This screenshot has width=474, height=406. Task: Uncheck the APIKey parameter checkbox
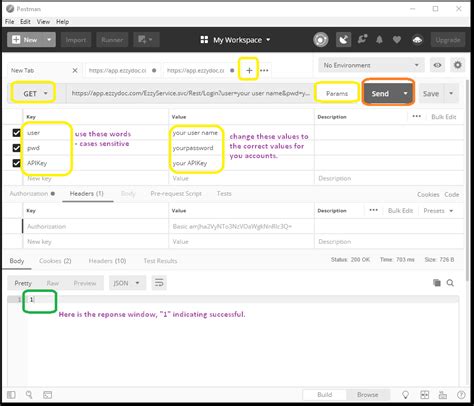tap(16, 163)
